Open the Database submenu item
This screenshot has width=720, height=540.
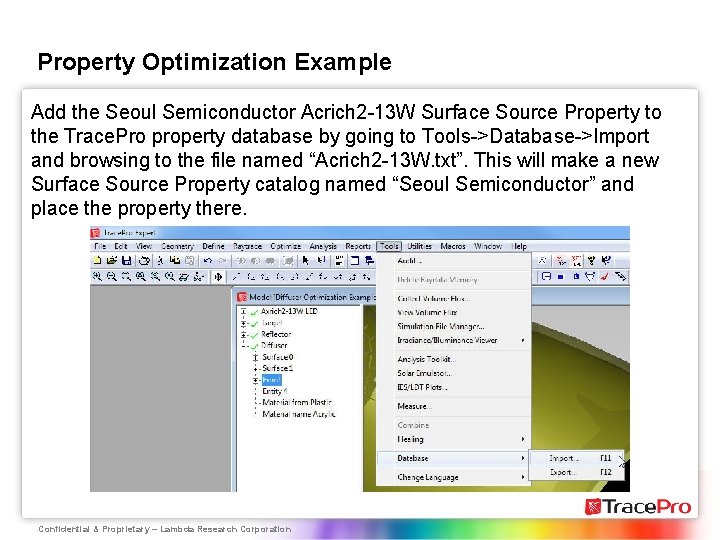453,458
